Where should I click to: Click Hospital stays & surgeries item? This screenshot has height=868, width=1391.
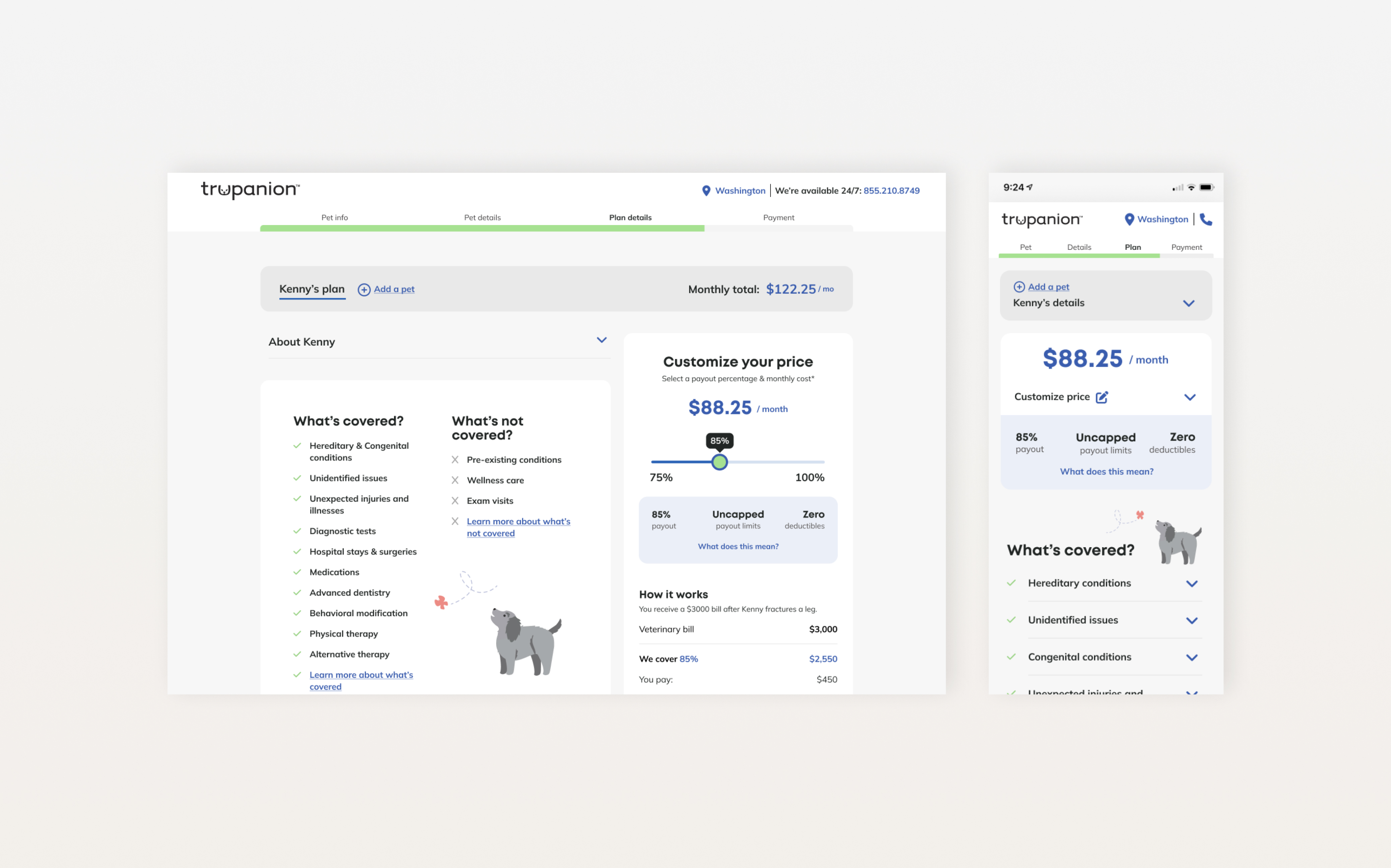coord(363,552)
